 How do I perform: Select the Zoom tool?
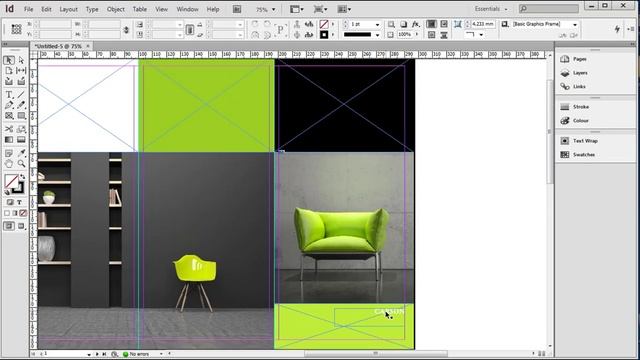click(21, 164)
